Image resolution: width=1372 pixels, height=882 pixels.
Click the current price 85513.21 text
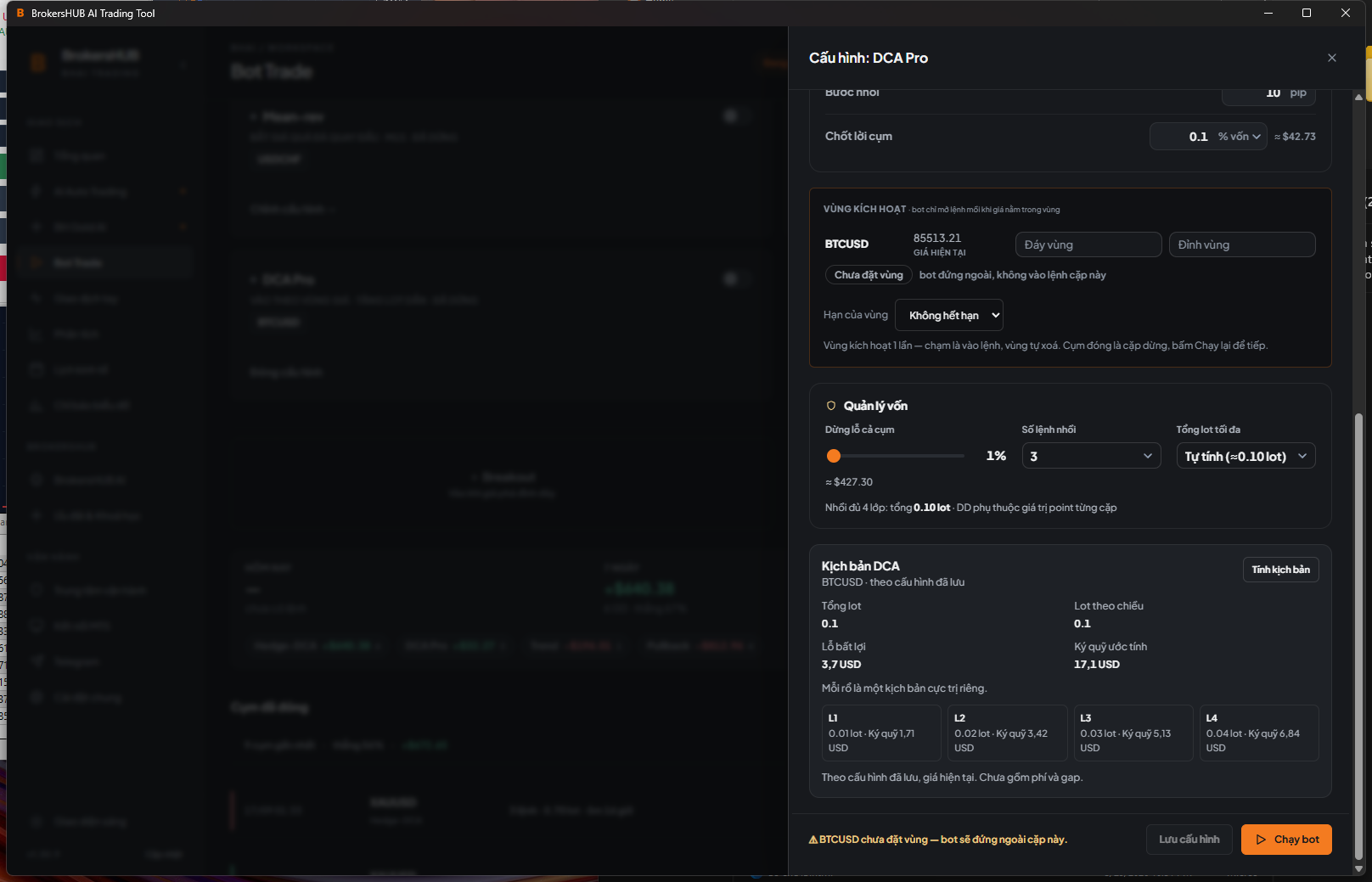tap(937, 239)
